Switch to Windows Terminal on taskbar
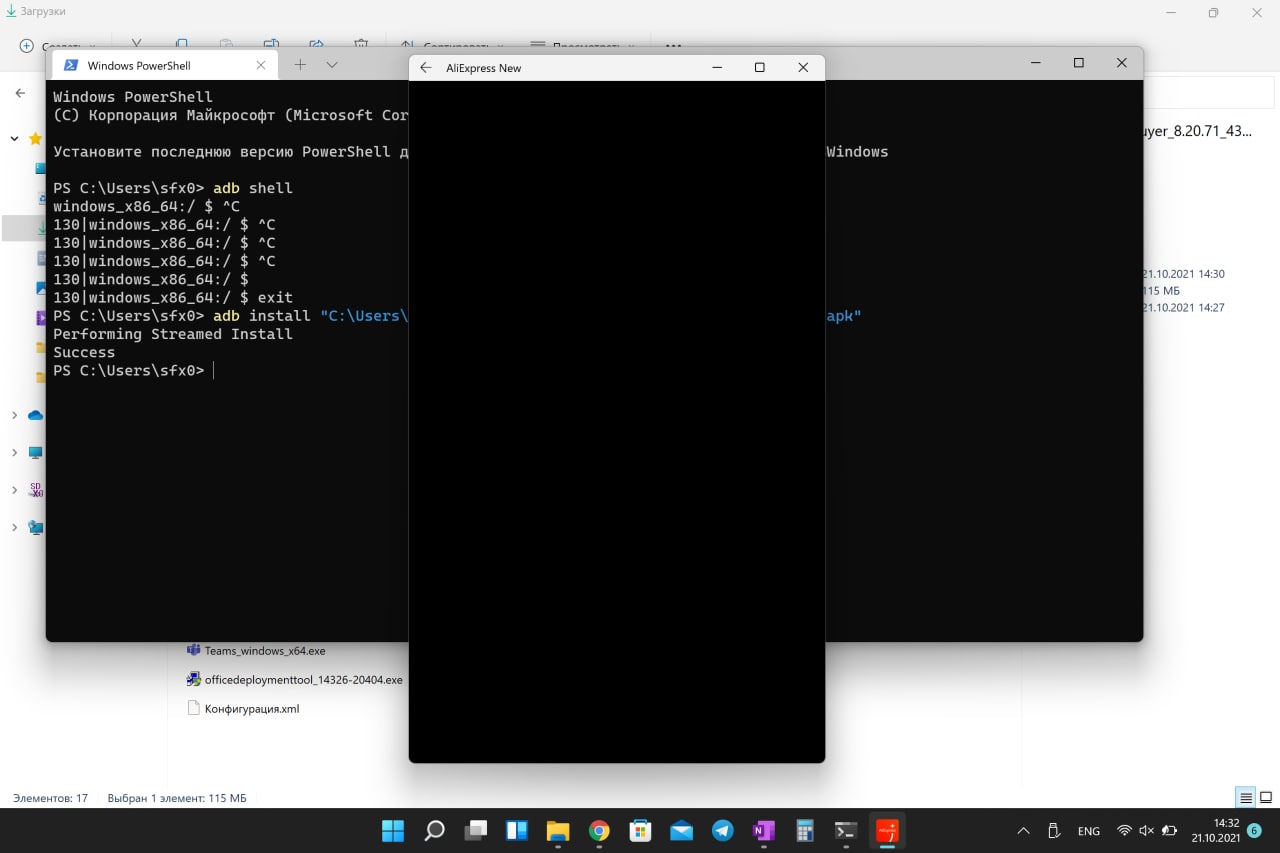 pos(846,831)
